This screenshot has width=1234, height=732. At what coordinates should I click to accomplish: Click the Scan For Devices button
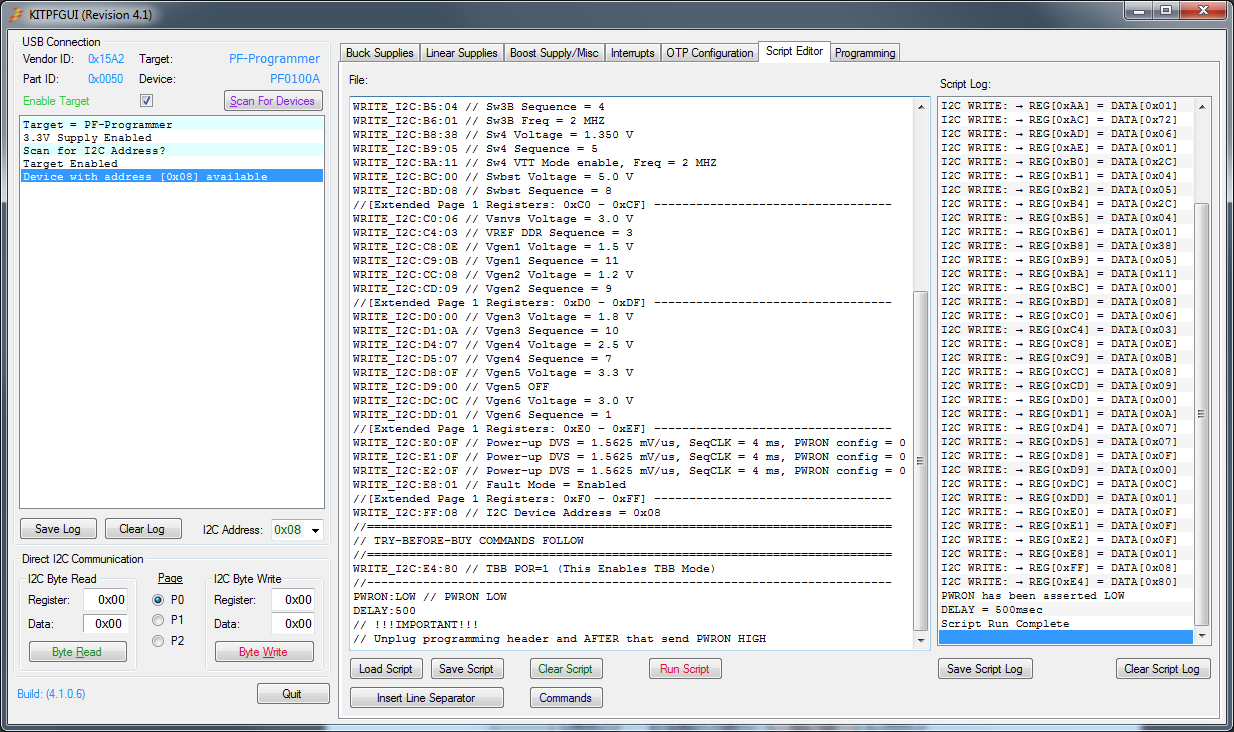(x=273, y=101)
